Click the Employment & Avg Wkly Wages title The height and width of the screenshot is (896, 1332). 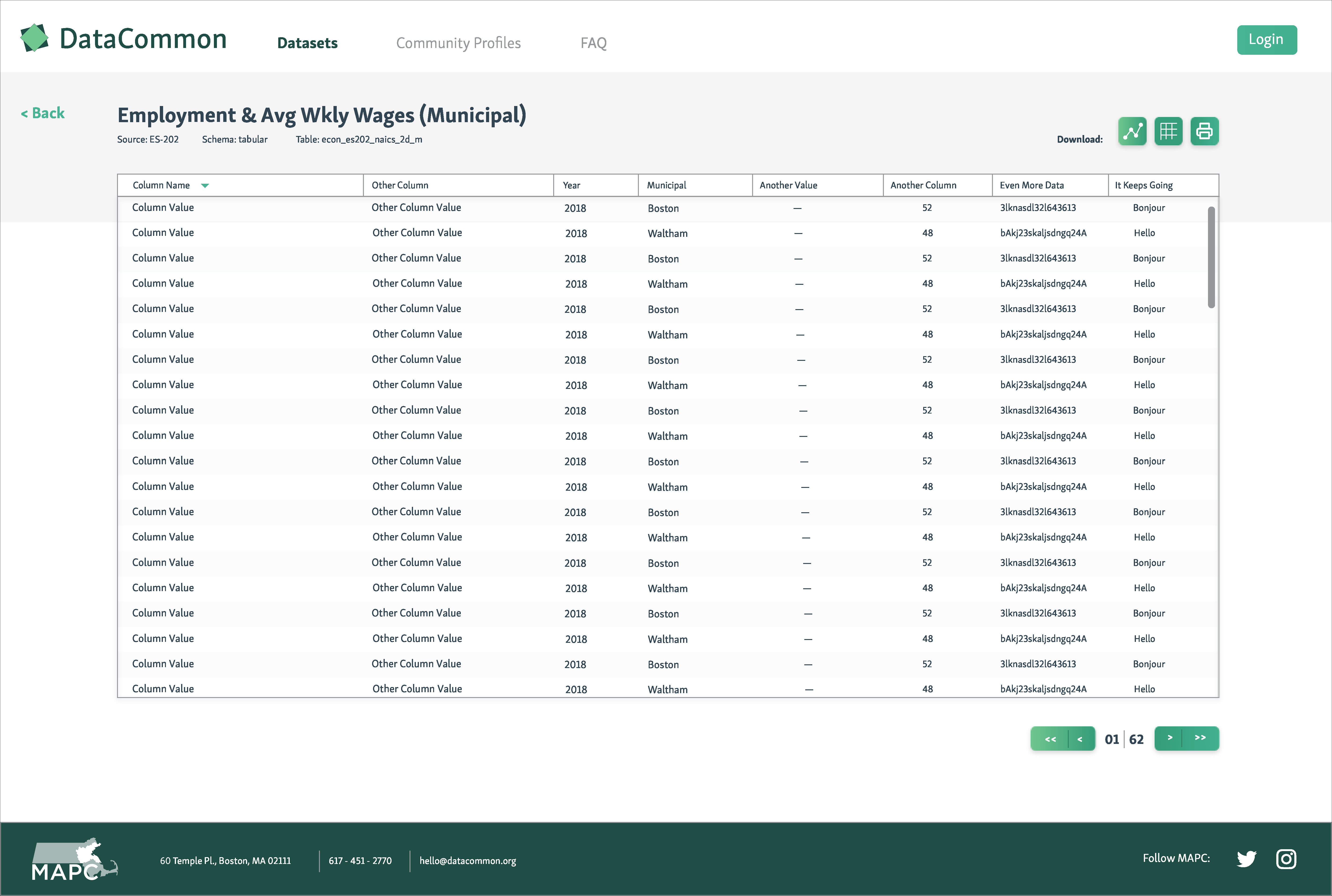(x=322, y=115)
